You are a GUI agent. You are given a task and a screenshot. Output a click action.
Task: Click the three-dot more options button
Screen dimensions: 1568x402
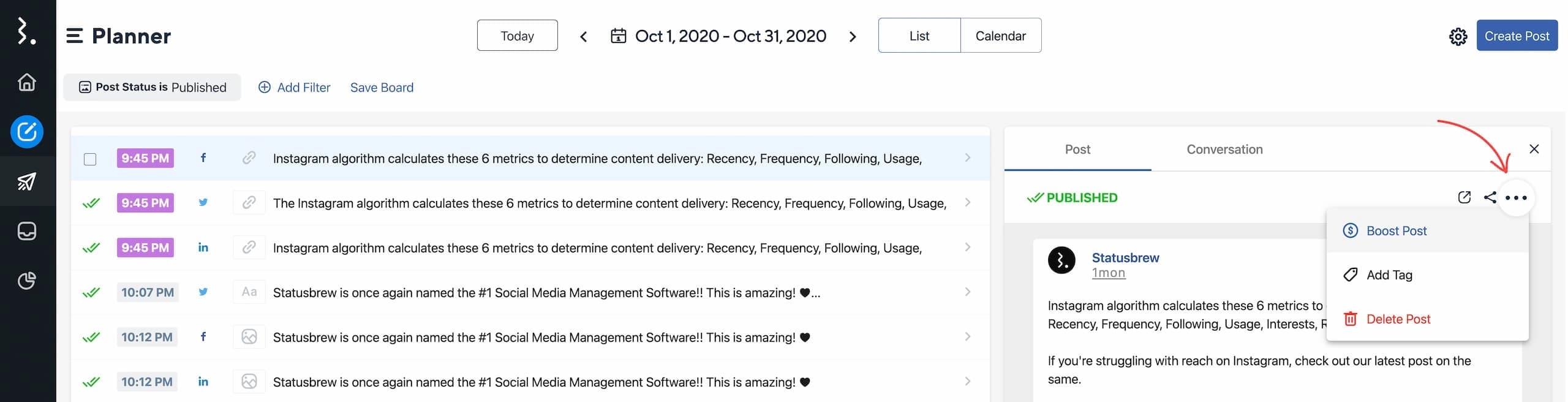pyautogui.click(x=1516, y=198)
